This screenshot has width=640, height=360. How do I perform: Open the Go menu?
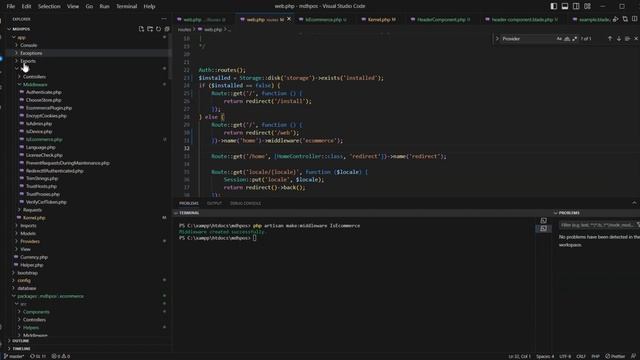[x=89, y=6]
